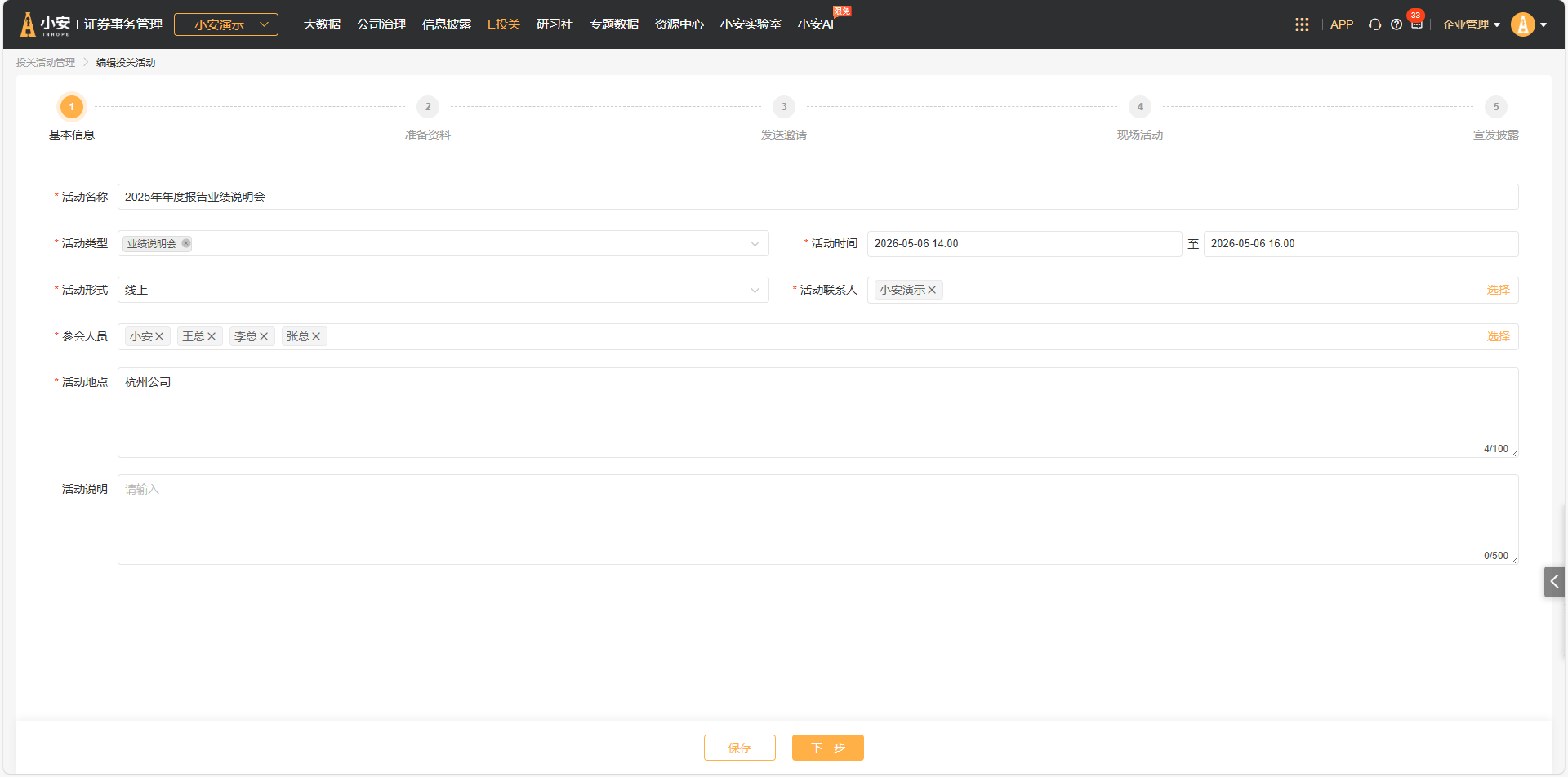
Task: Open the 小安演示 company dropdown
Action: pos(226,24)
